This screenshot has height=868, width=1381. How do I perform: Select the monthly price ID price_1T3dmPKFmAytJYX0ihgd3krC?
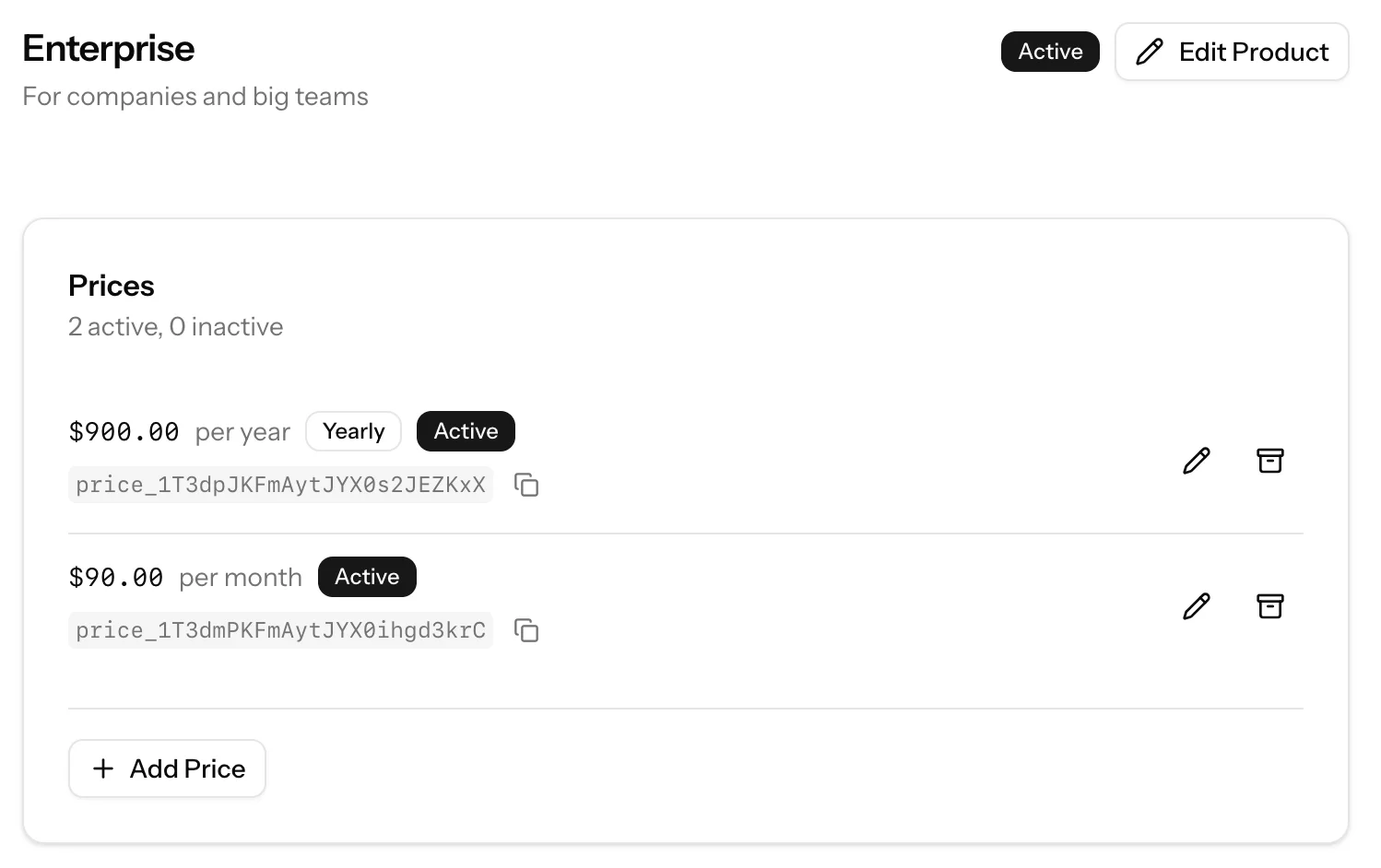tap(280, 631)
